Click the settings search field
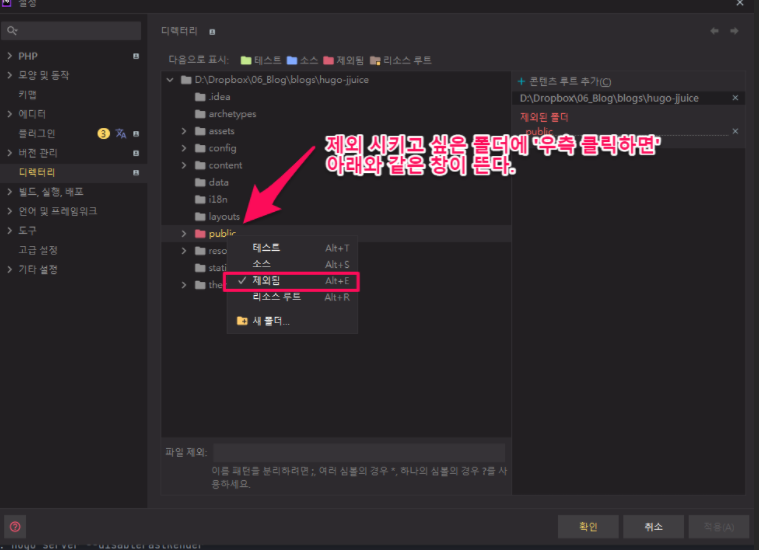Image resolution: width=759 pixels, height=550 pixels. (71, 31)
